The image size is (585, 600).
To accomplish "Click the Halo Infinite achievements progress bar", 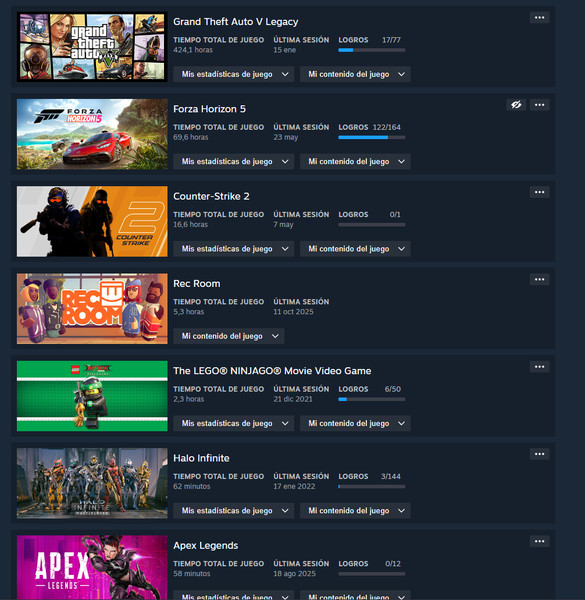I will [372, 486].
